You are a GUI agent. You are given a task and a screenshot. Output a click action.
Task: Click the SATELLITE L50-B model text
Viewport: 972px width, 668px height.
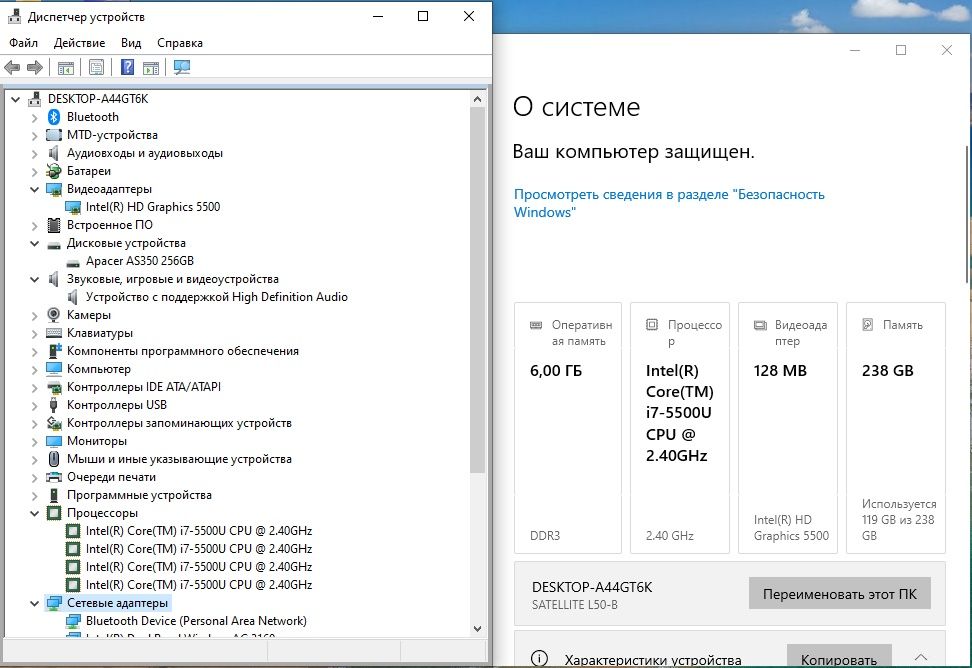point(575,605)
